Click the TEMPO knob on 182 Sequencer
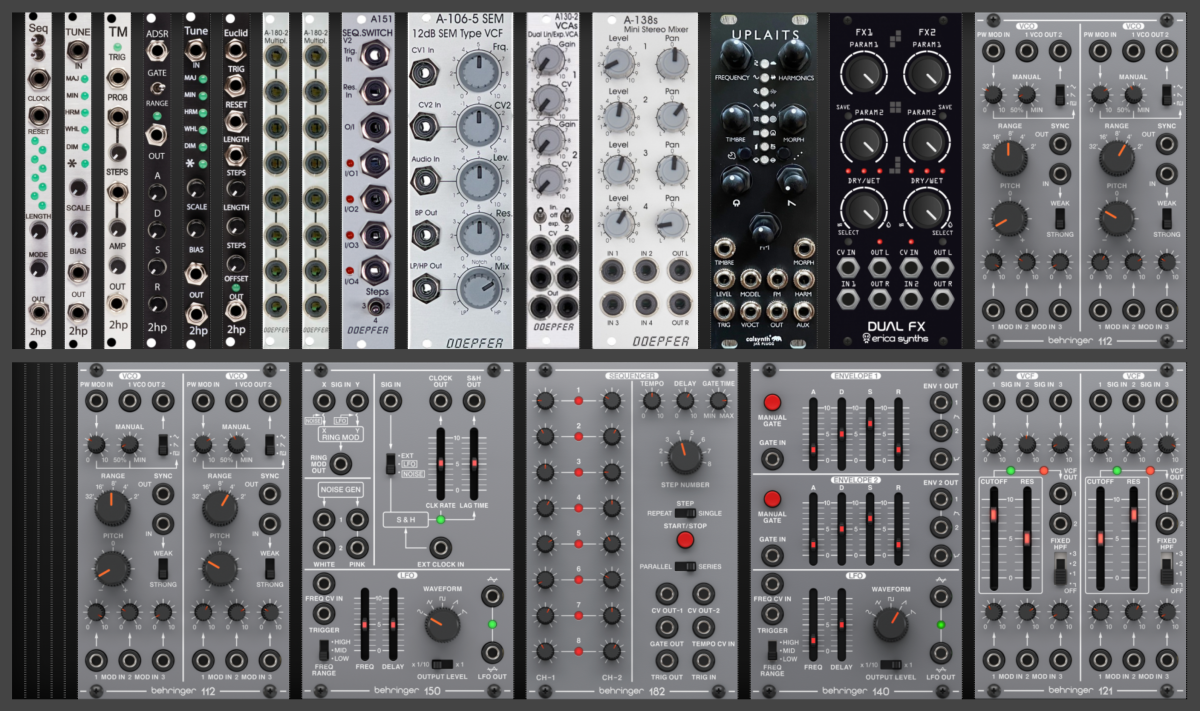1200x711 pixels. tap(653, 402)
